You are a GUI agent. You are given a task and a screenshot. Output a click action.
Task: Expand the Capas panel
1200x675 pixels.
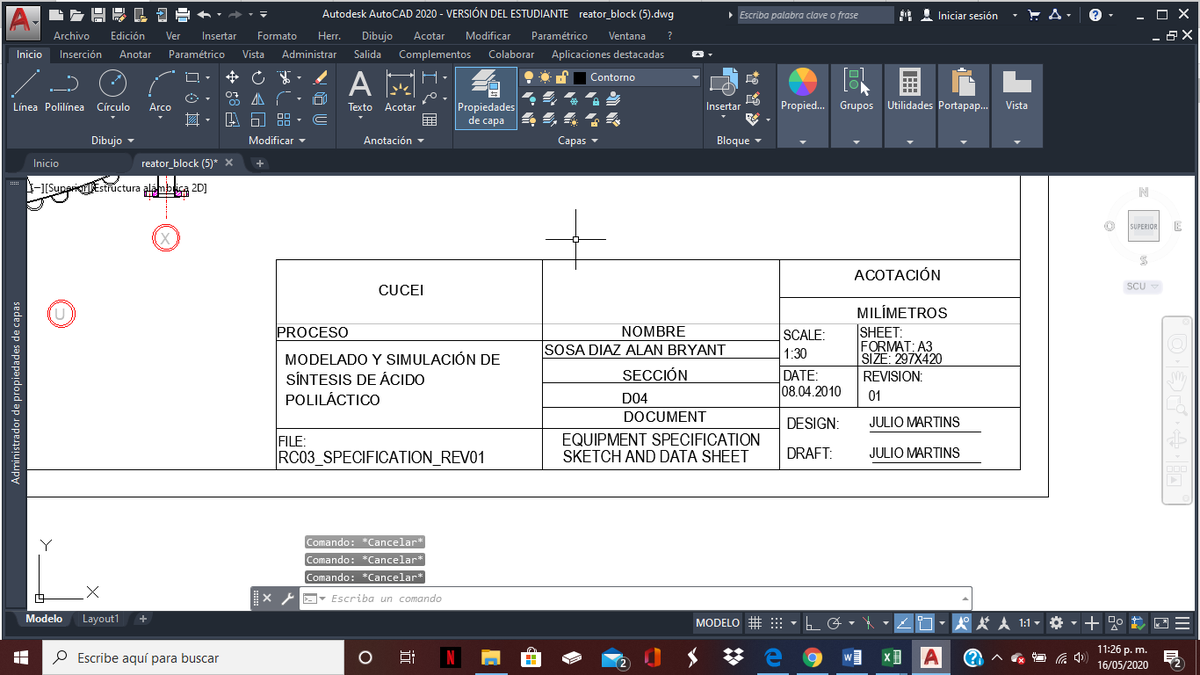tap(578, 141)
